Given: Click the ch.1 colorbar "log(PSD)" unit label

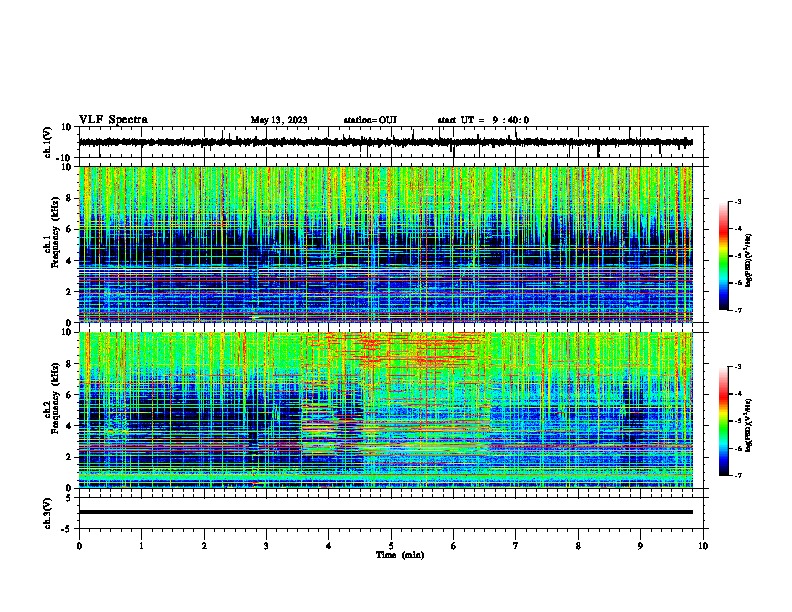Looking at the screenshot, I should [749, 261].
